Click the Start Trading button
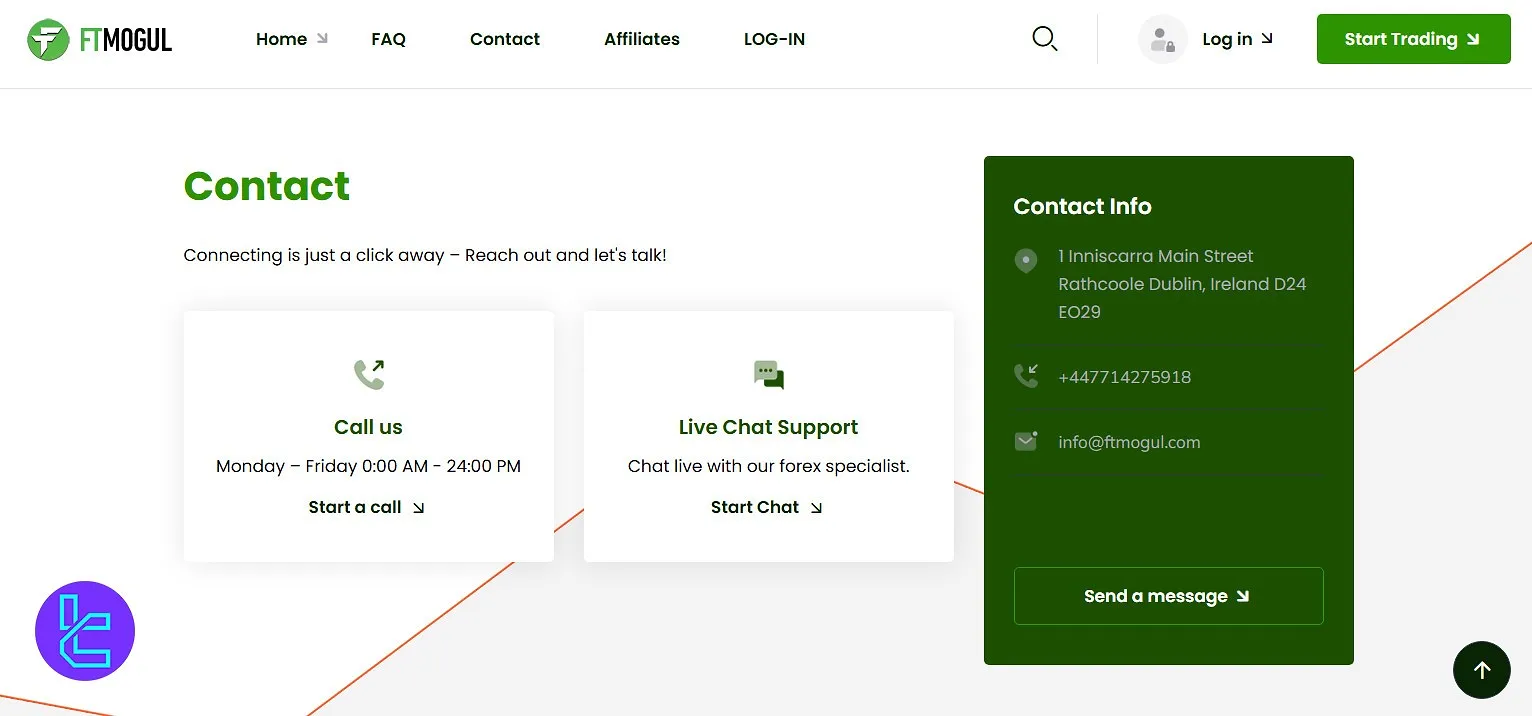Viewport: 1532px width, 716px height. tap(1413, 39)
